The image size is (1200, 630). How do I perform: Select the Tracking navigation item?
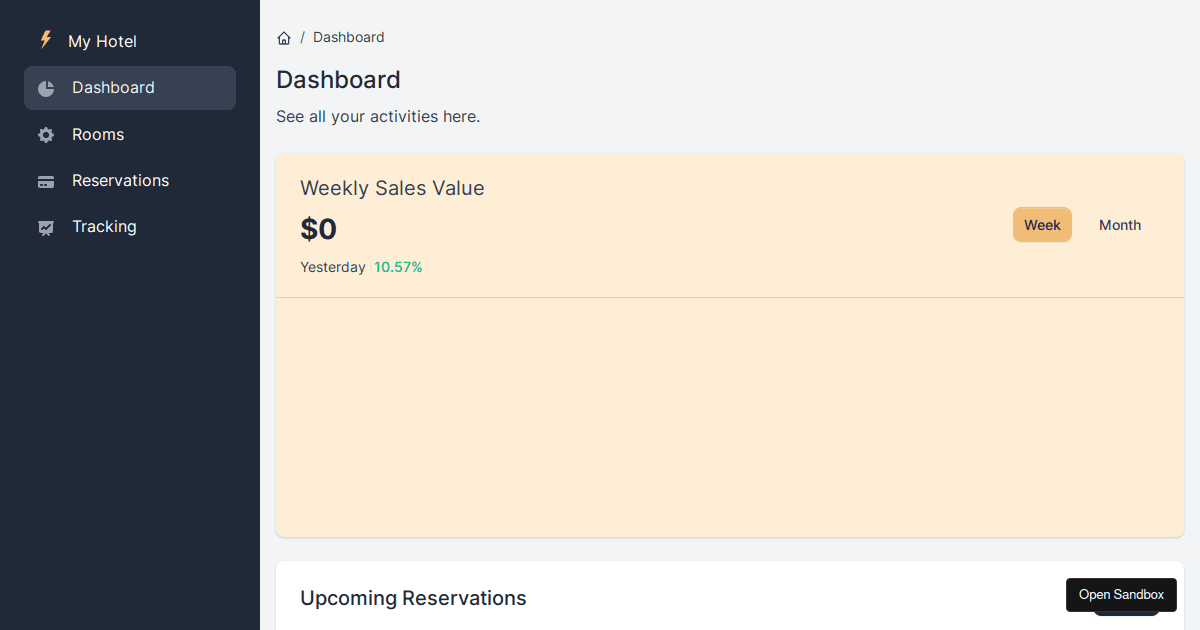click(104, 227)
